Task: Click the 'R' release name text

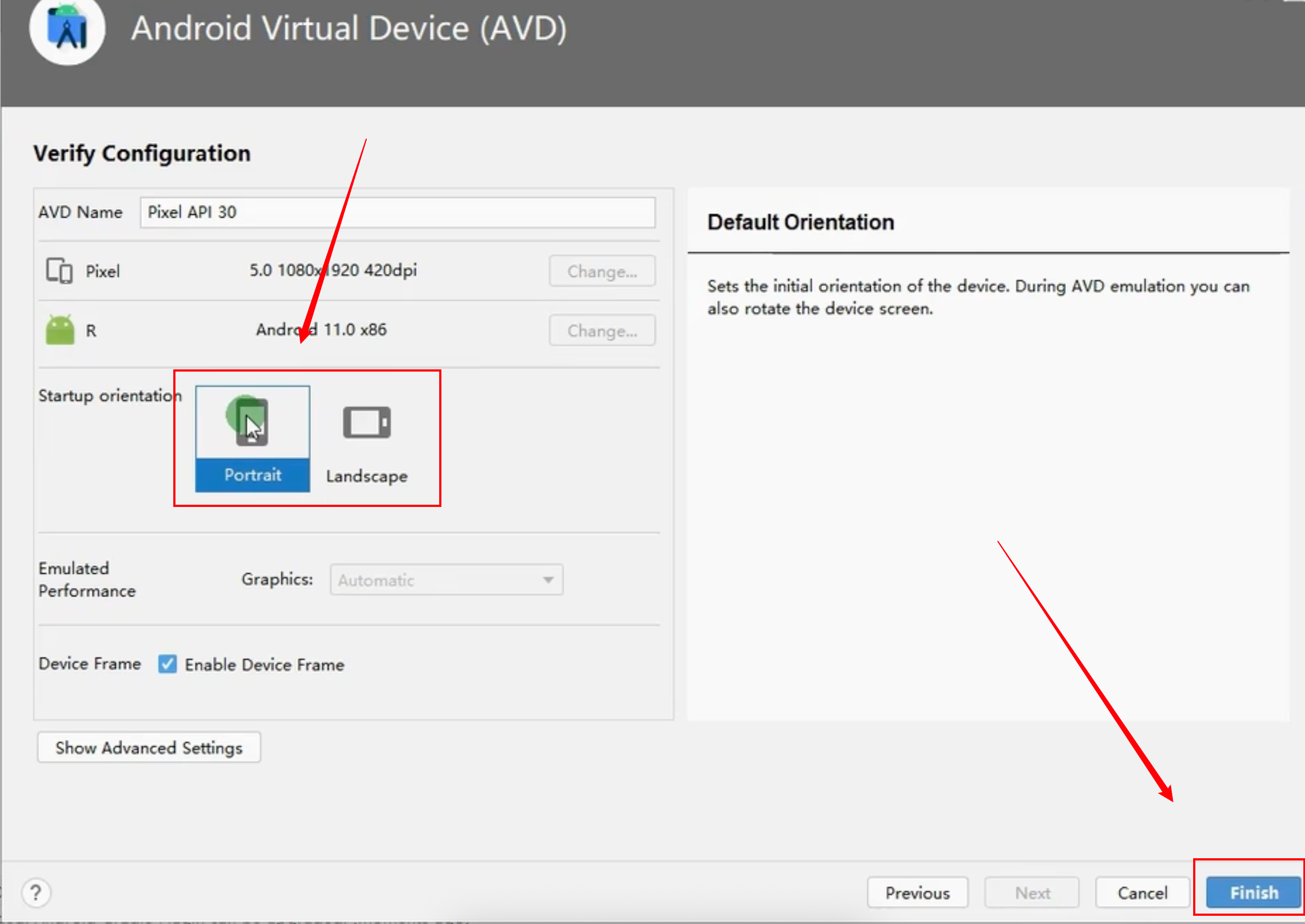Action: (x=91, y=331)
